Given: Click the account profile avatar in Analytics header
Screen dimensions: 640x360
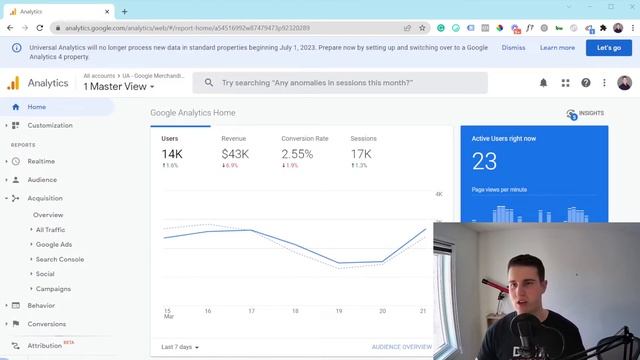Looking at the screenshot, I should (624, 83).
